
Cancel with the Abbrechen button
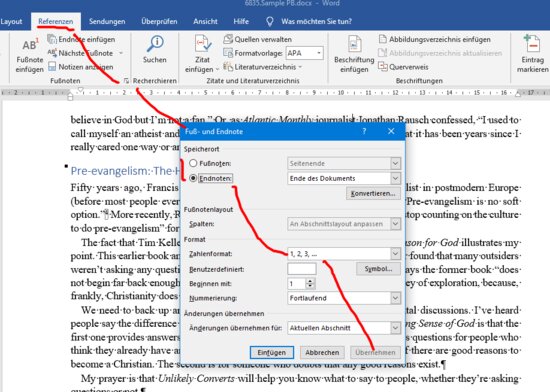tap(322, 352)
